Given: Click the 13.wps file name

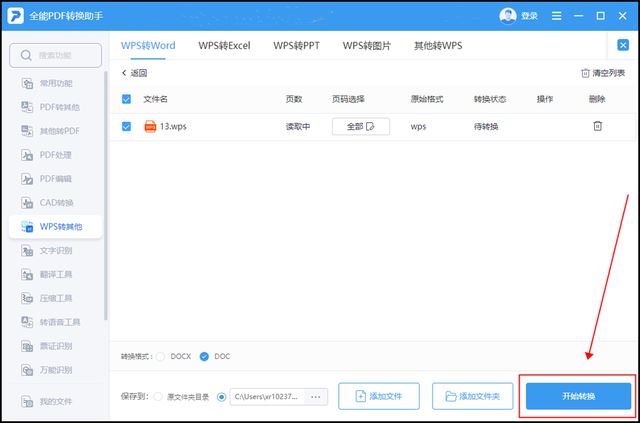Looking at the screenshot, I should click(x=173, y=127).
